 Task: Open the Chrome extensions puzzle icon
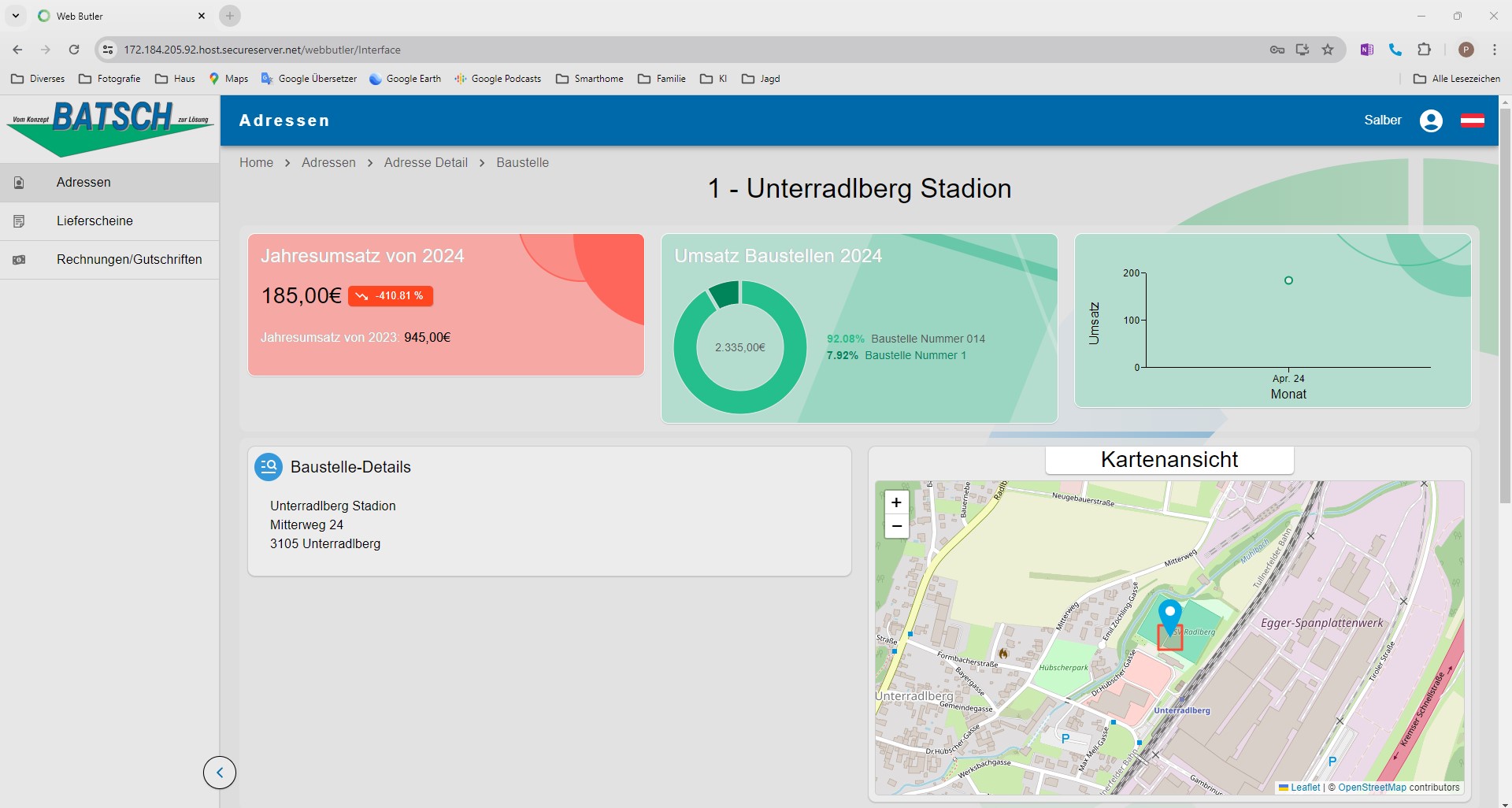pos(1424,50)
